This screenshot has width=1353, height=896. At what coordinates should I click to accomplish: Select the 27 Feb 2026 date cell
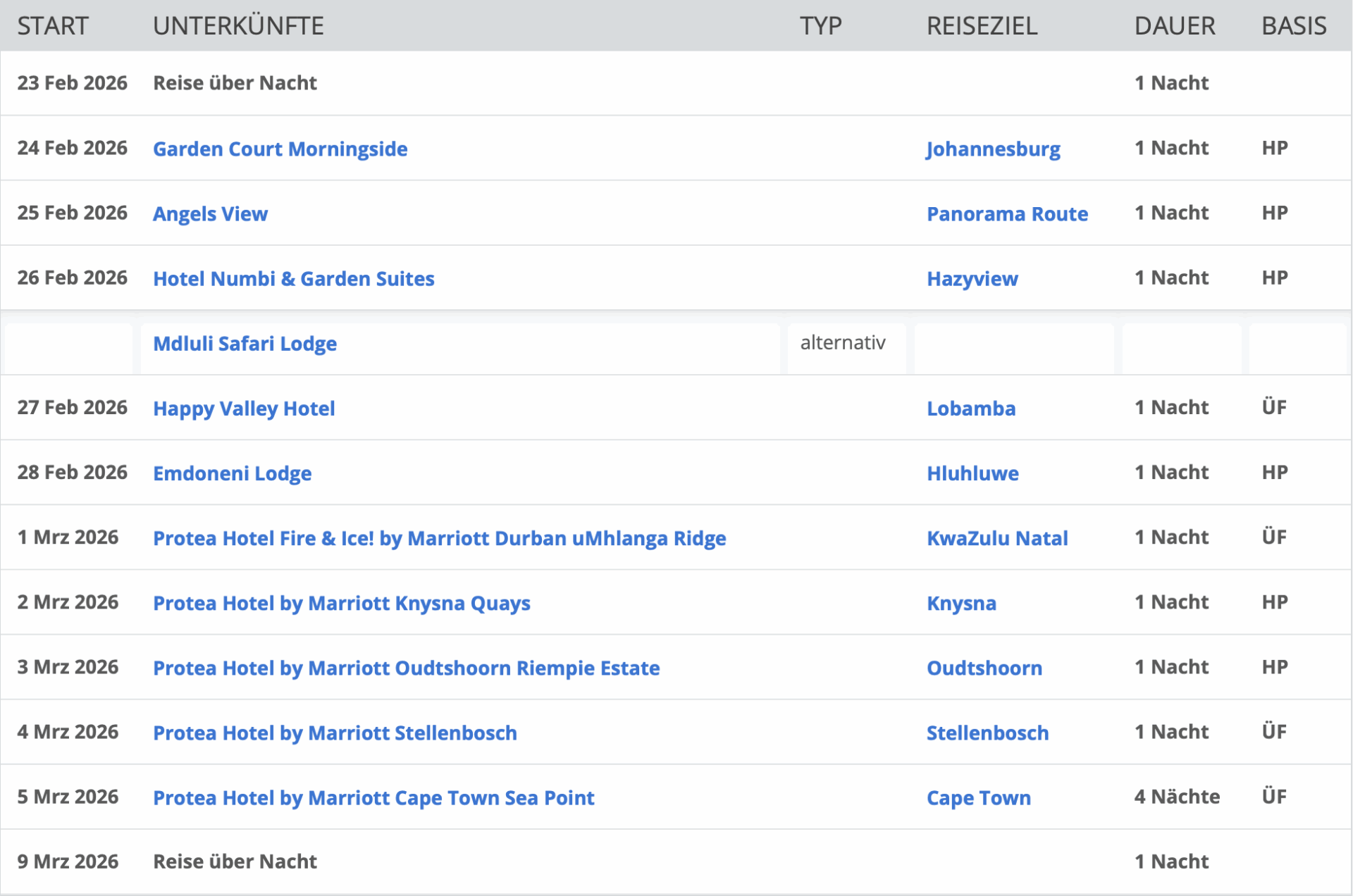click(72, 407)
